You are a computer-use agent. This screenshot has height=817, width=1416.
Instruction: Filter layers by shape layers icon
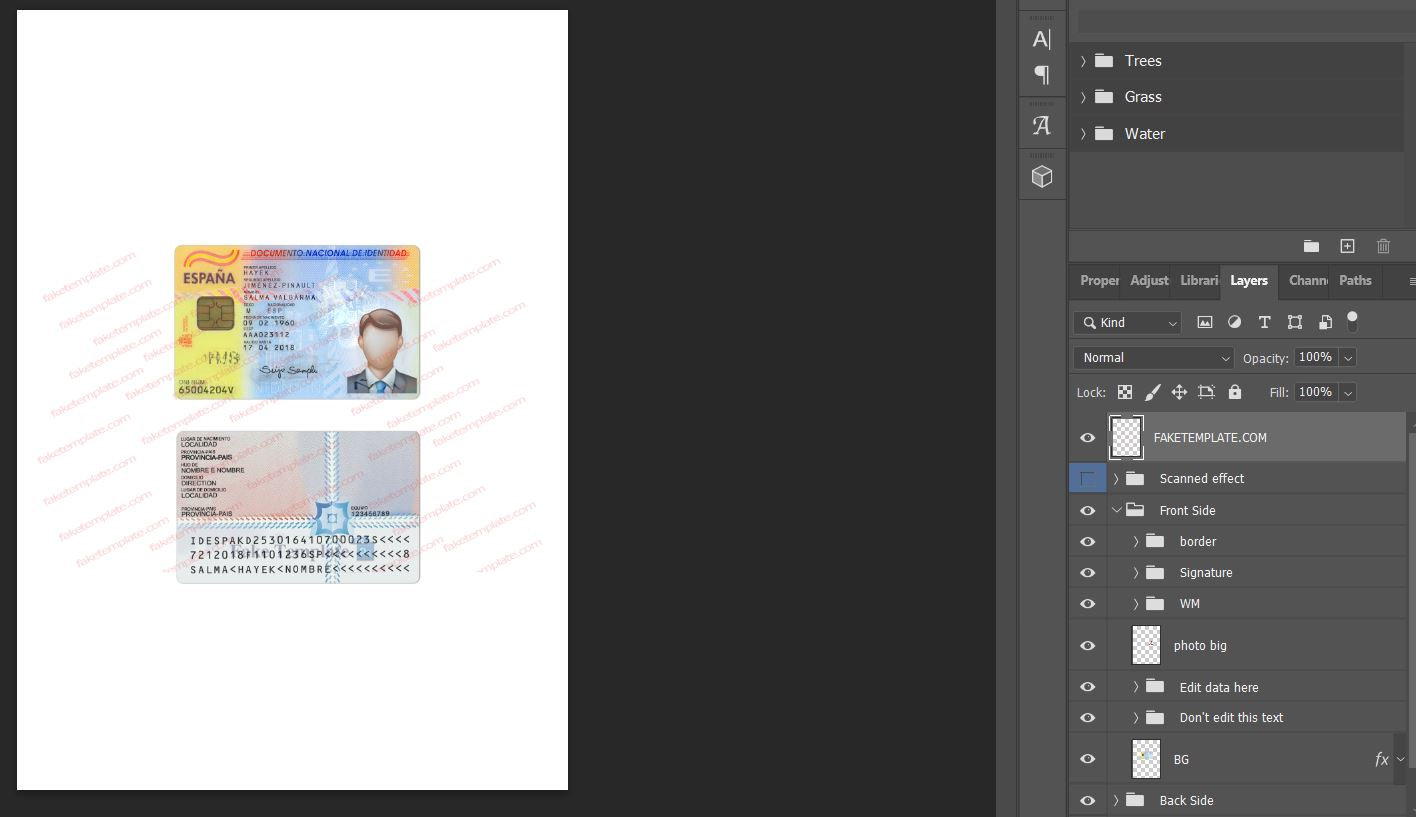point(1295,322)
